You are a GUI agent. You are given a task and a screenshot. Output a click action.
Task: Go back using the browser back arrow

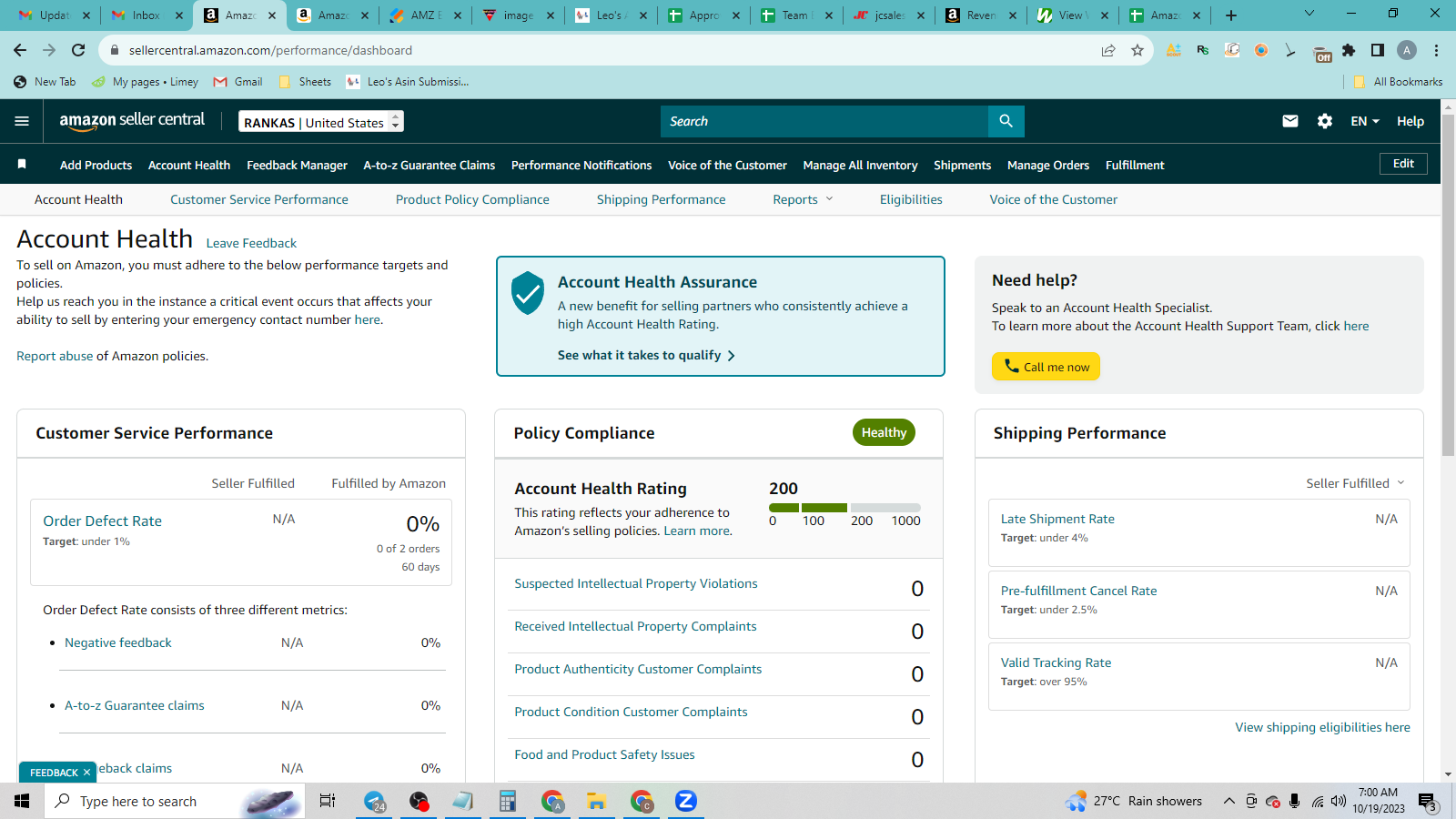tap(20, 50)
